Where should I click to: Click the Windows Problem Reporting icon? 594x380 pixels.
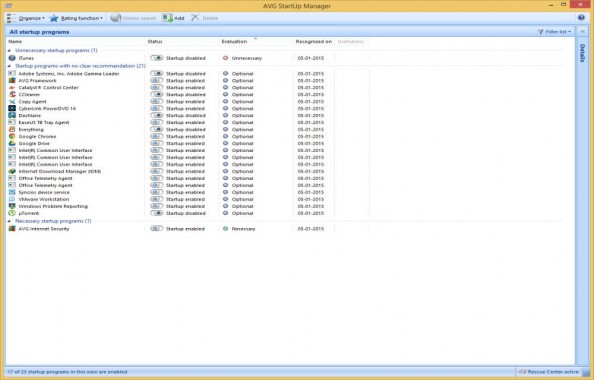click(12, 206)
